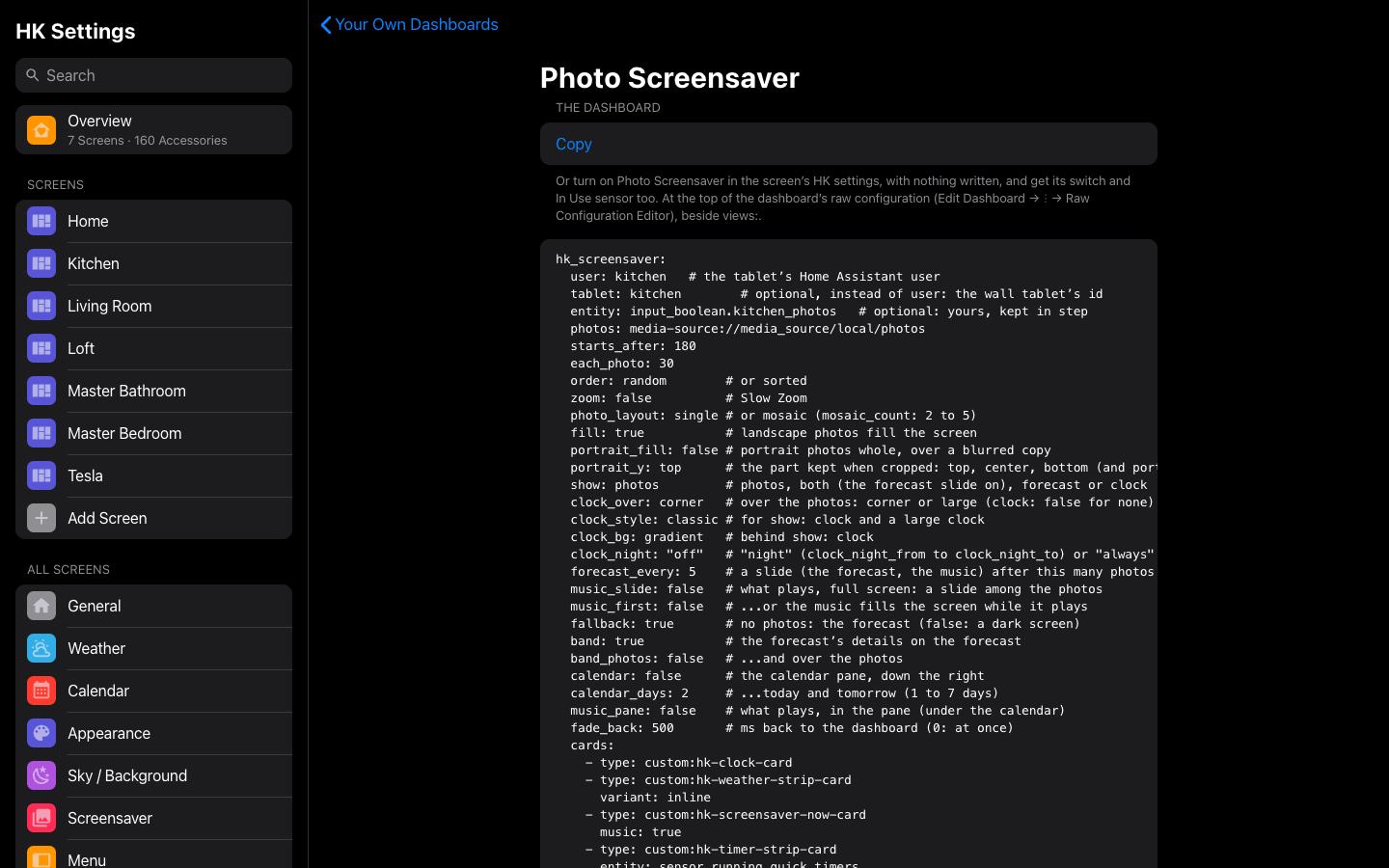Click THE DASHBOARD section label
The height and width of the screenshot is (868, 1389).
(608, 108)
